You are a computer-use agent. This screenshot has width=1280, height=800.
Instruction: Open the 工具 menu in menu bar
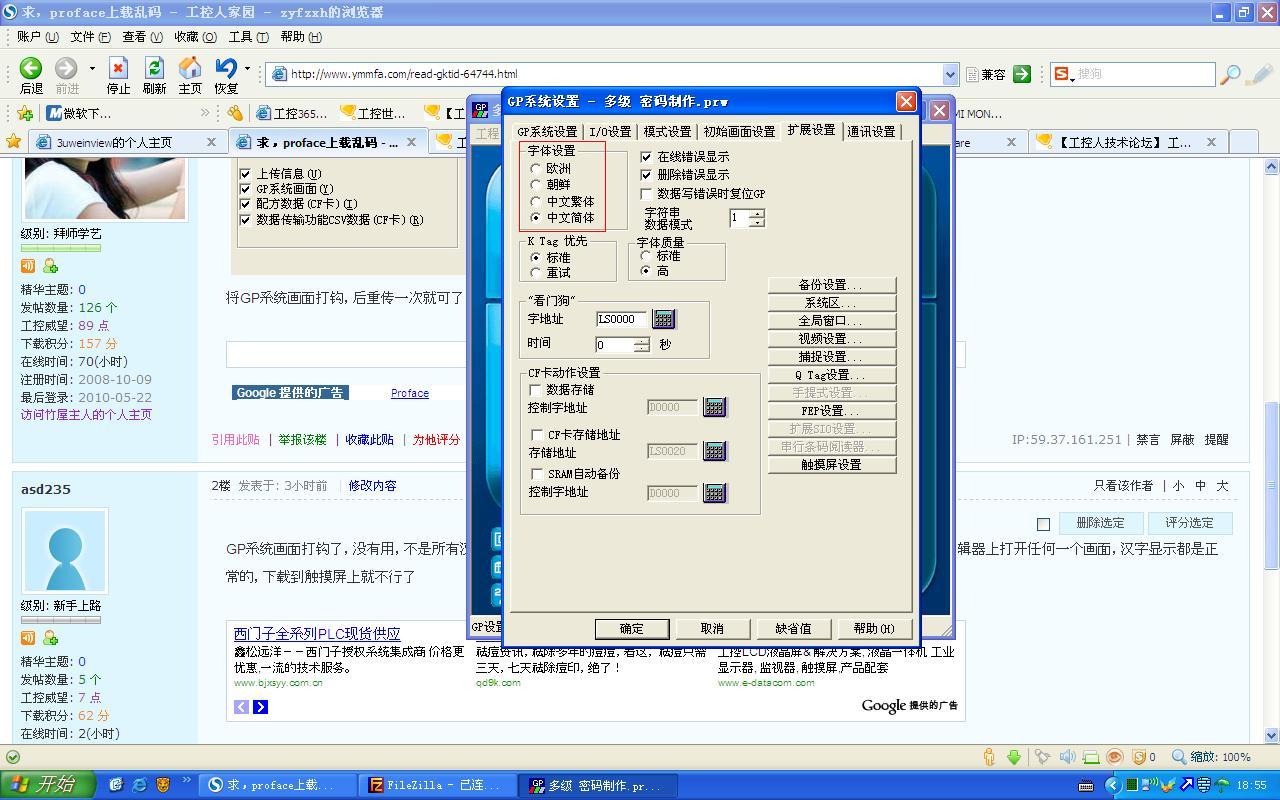(248, 37)
